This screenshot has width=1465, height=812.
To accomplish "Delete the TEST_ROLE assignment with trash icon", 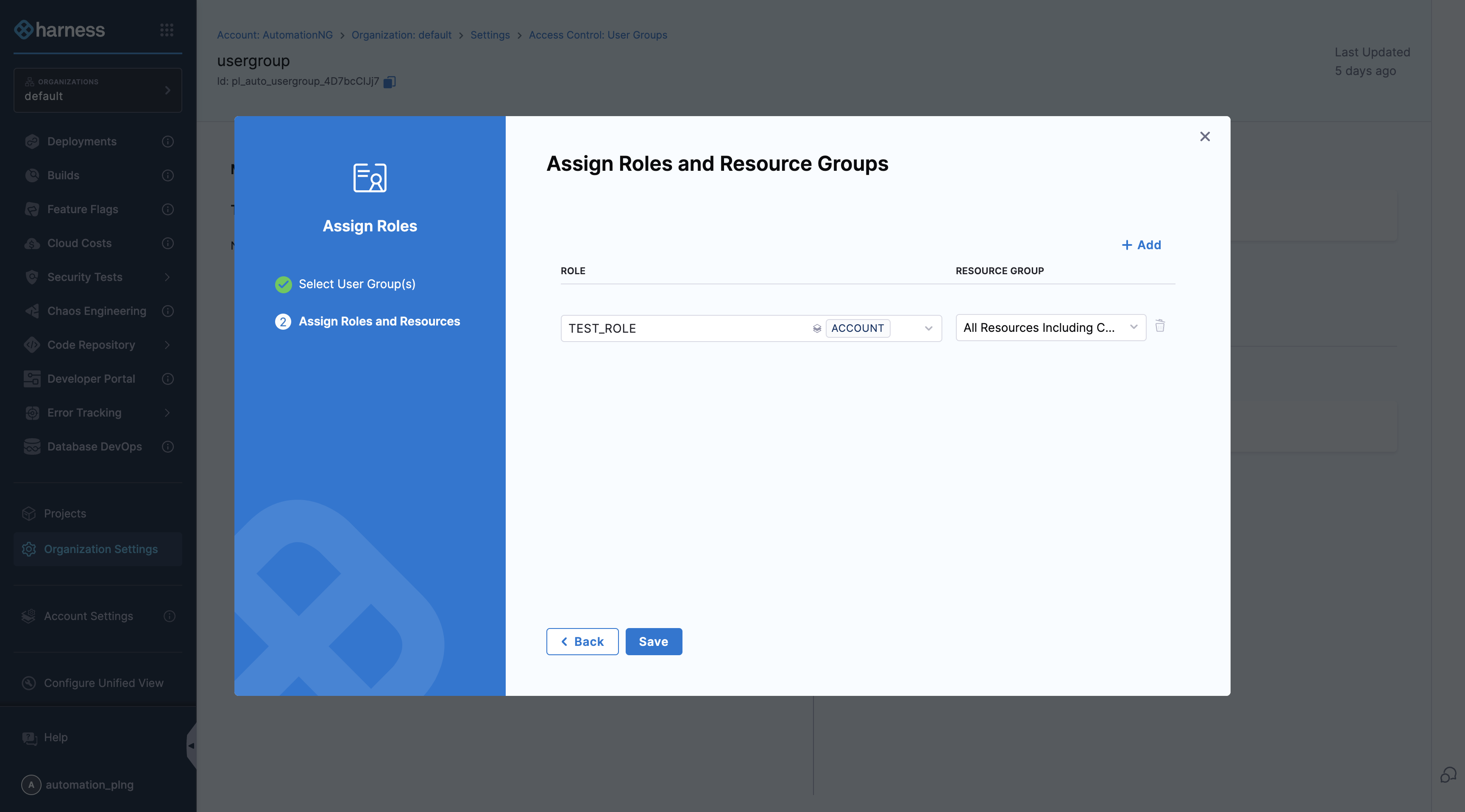I will coord(1160,326).
